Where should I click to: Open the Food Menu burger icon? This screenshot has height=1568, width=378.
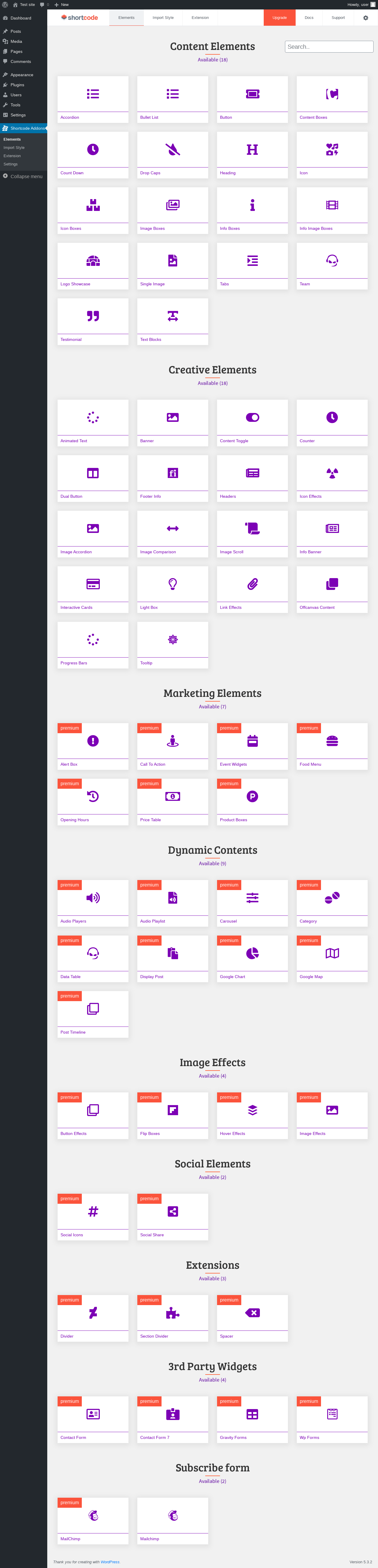[x=332, y=741]
